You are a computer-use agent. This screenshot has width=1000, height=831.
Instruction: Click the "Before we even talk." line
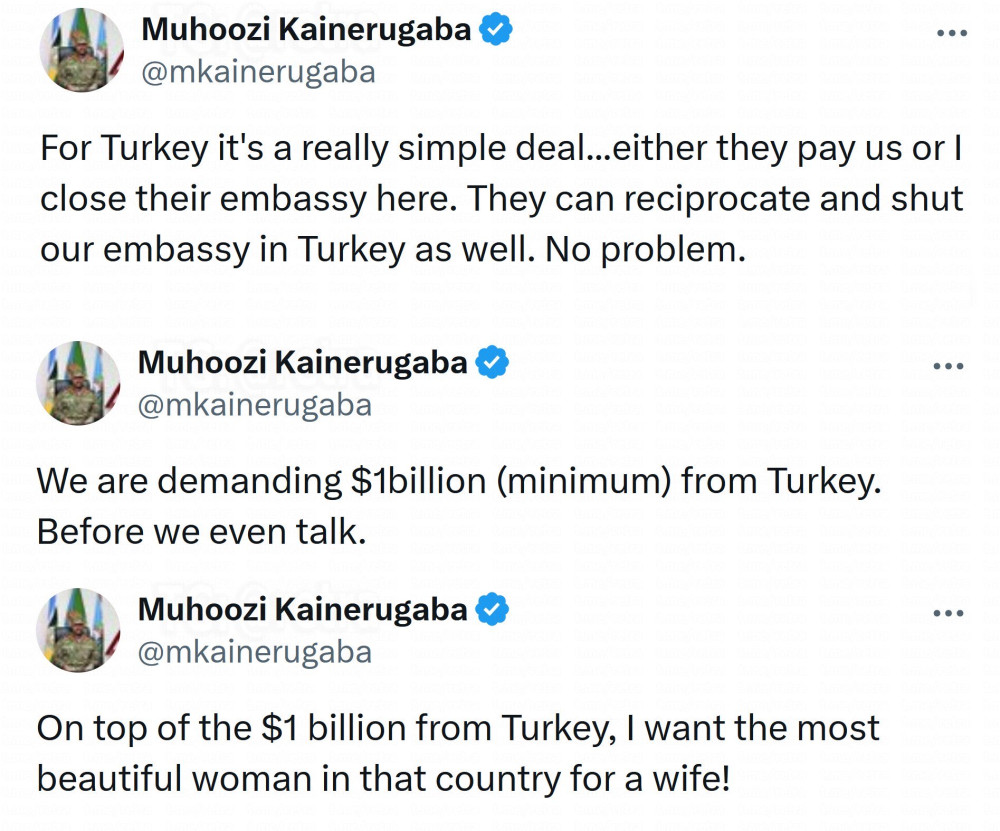(x=202, y=532)
